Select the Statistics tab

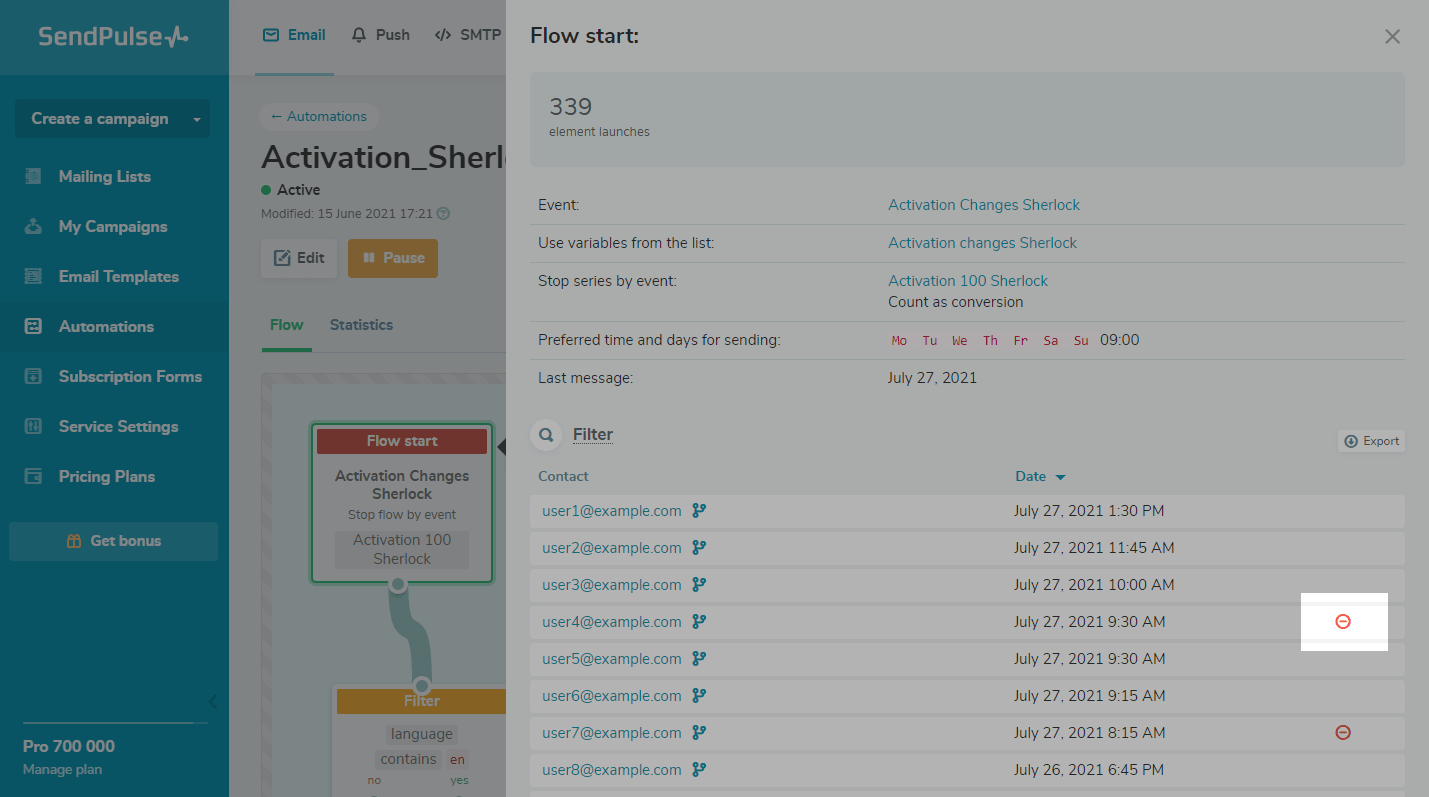(361, 325)
